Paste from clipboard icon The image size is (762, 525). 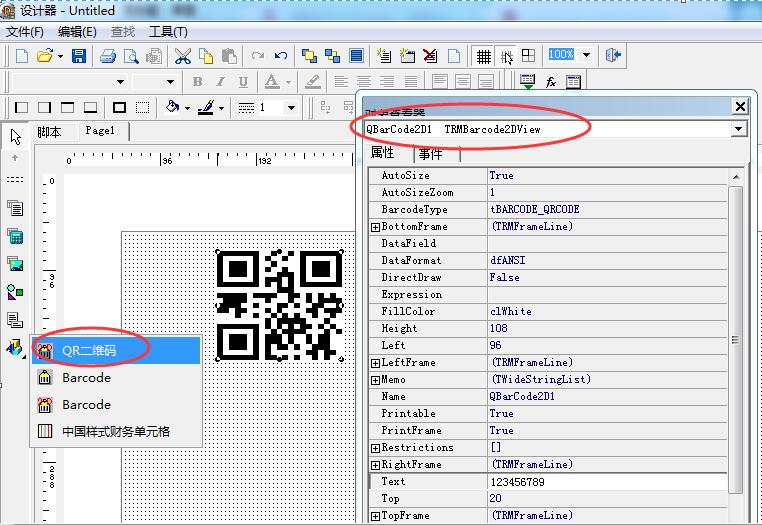pos(229,56)
